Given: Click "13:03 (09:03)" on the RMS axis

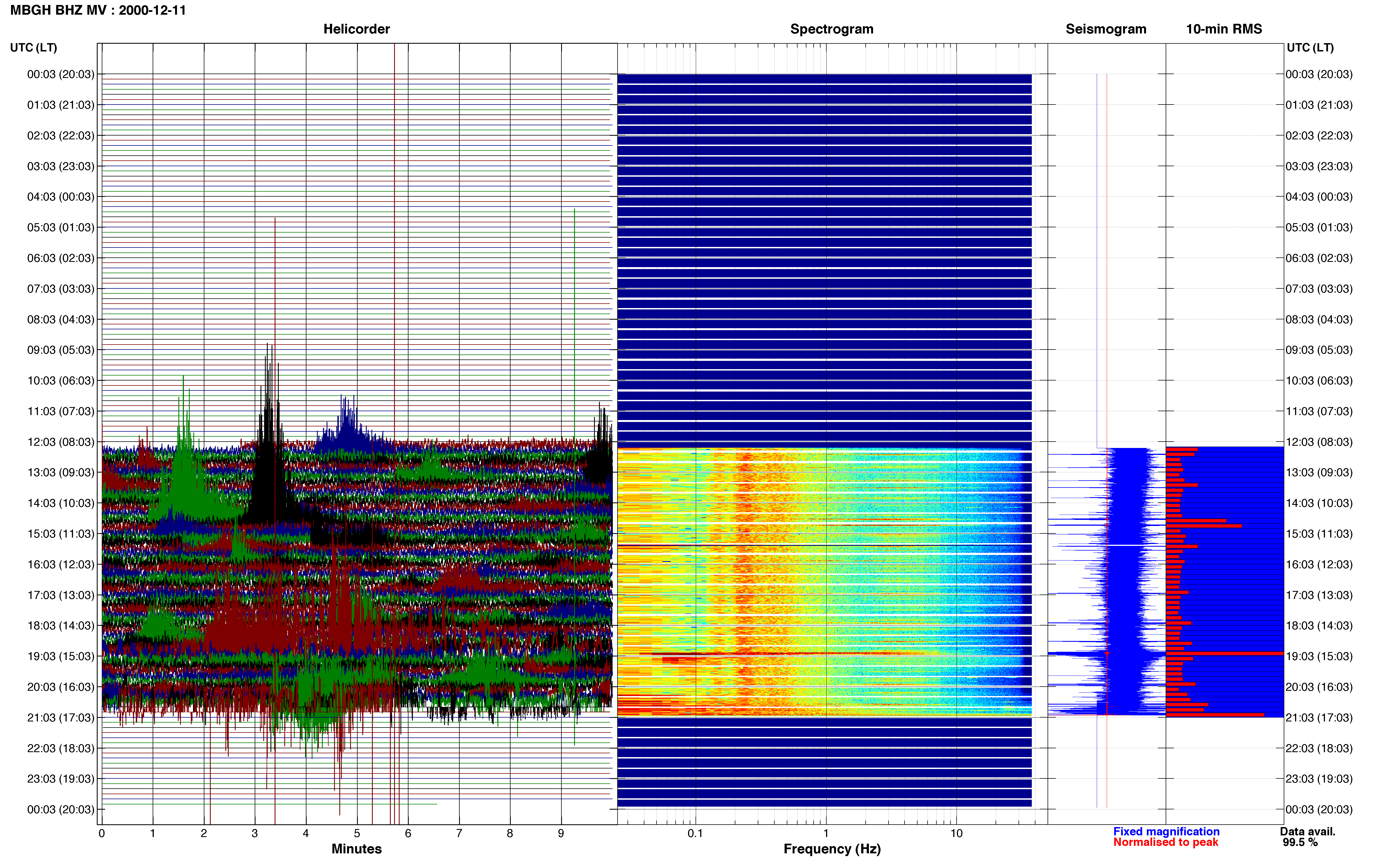Looking at the screenshot, I should [x=1319, y=473].
